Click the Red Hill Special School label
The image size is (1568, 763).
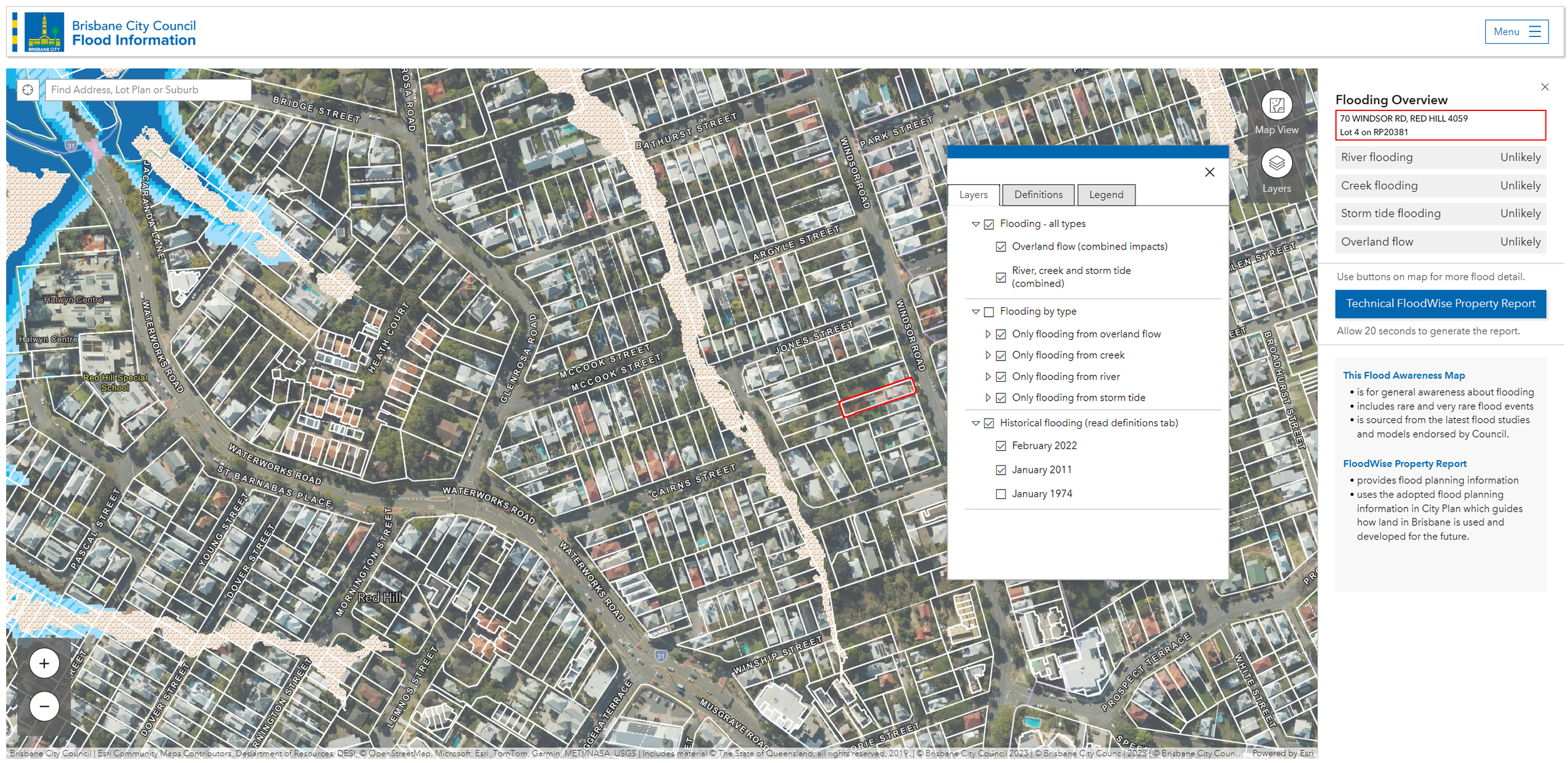115,383
